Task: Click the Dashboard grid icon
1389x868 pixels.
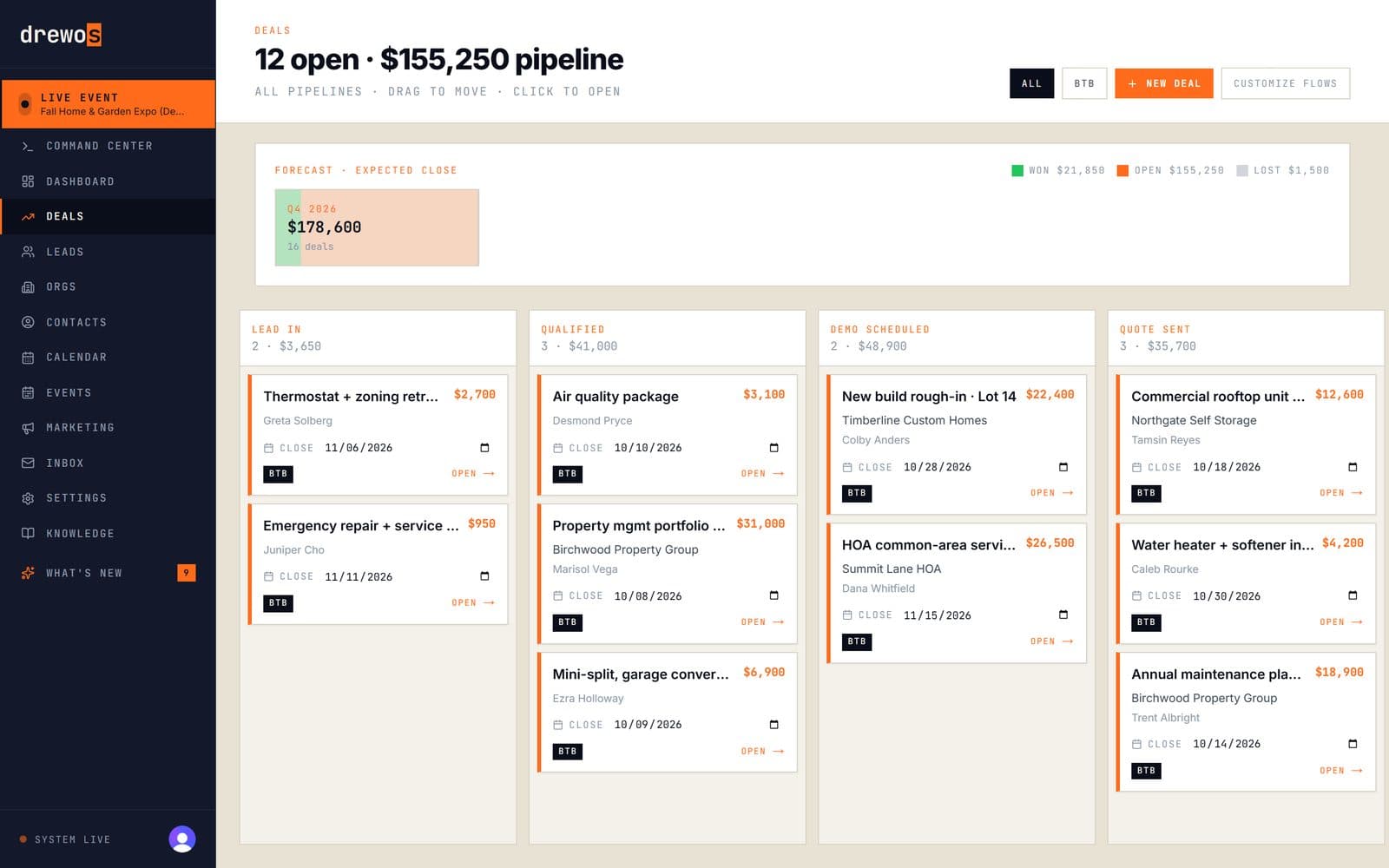Action: point(28,181)
